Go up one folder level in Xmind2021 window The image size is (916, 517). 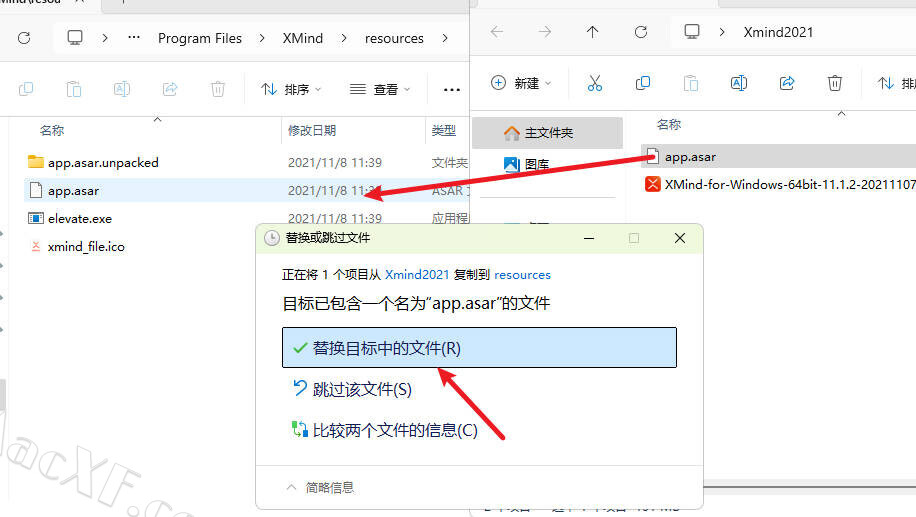(592, 32)
